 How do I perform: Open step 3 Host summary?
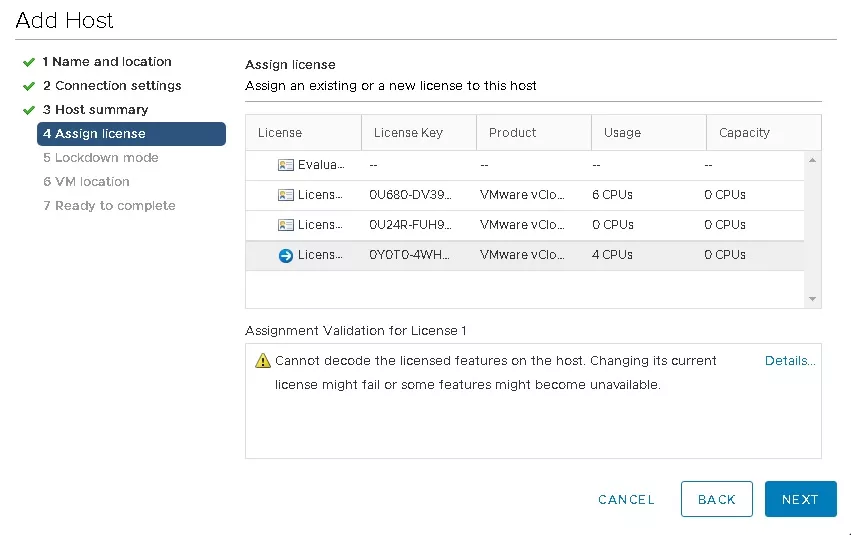click(x=96, y=110)
